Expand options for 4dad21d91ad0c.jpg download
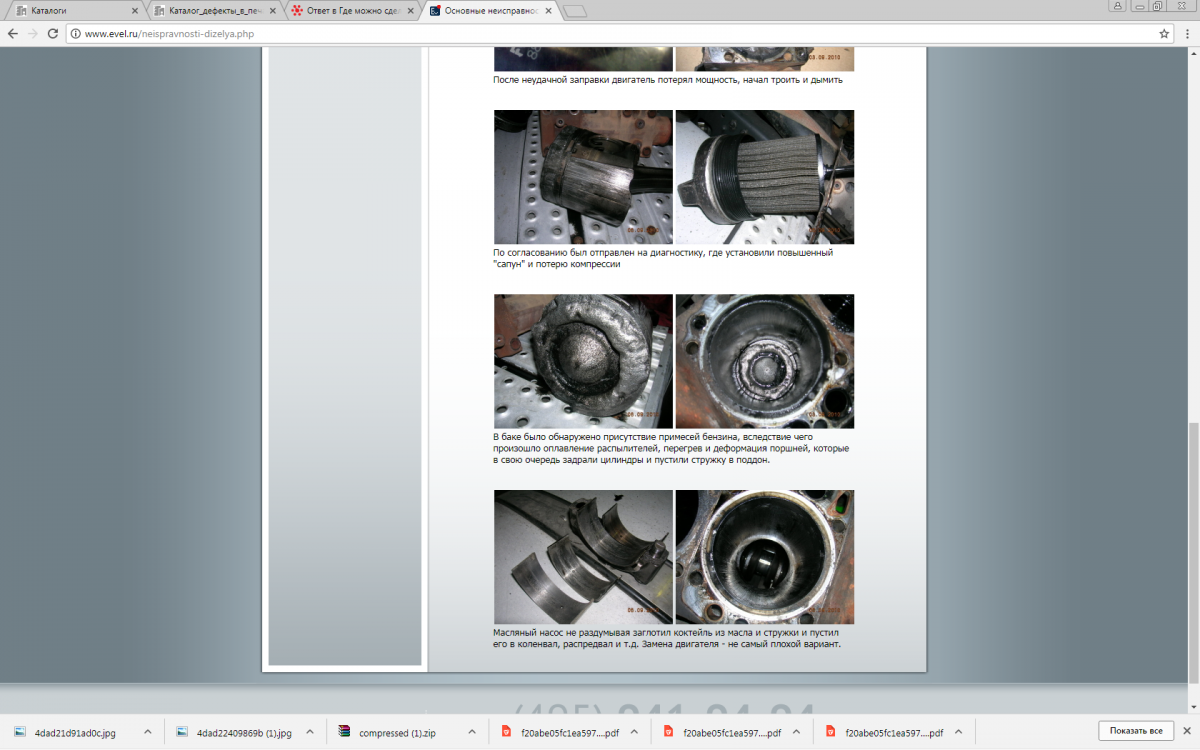The height and width of the screenshot is (750, 1200). (147, 732)
